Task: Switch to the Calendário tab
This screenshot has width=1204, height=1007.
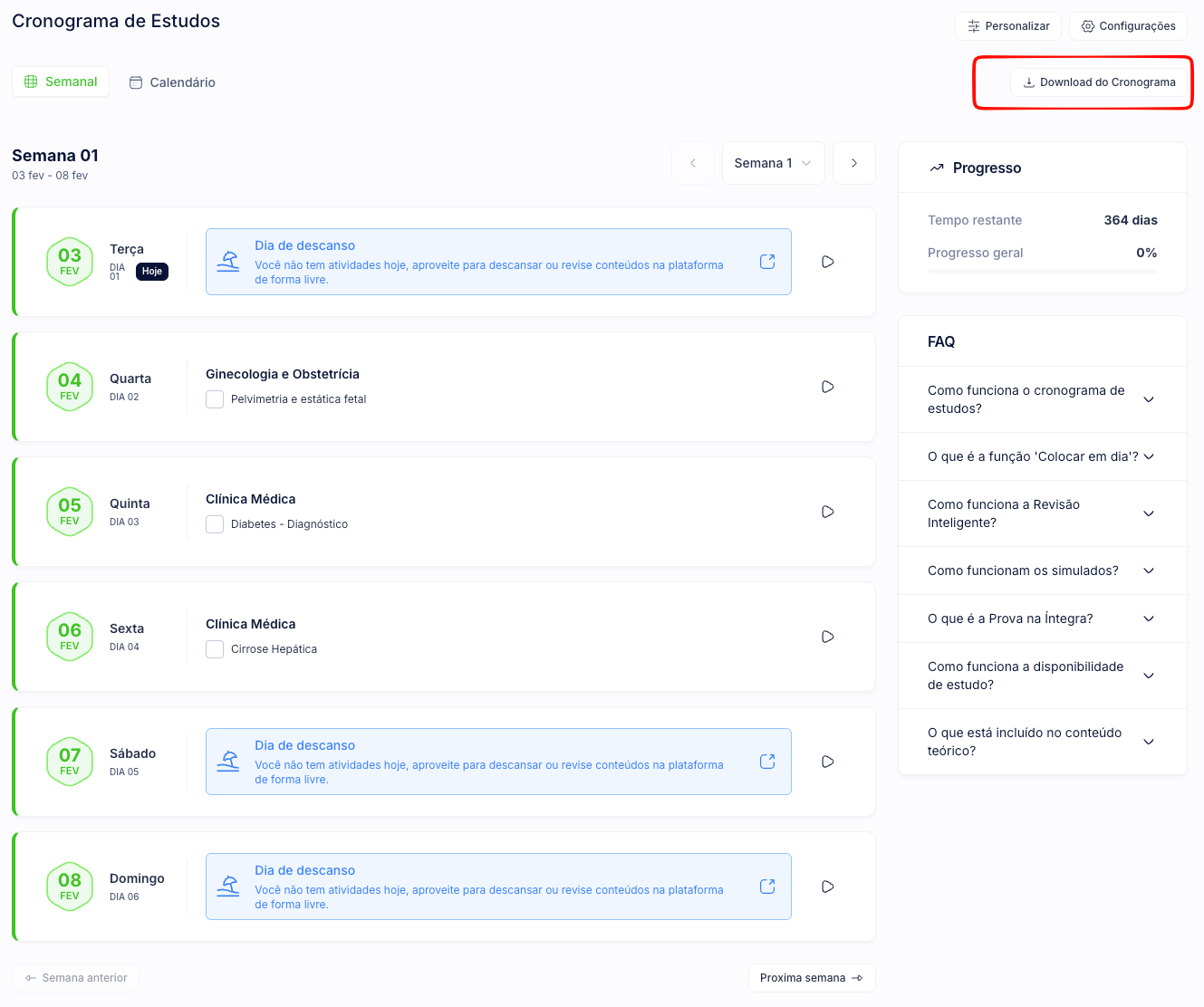Action: coord(172,82)
